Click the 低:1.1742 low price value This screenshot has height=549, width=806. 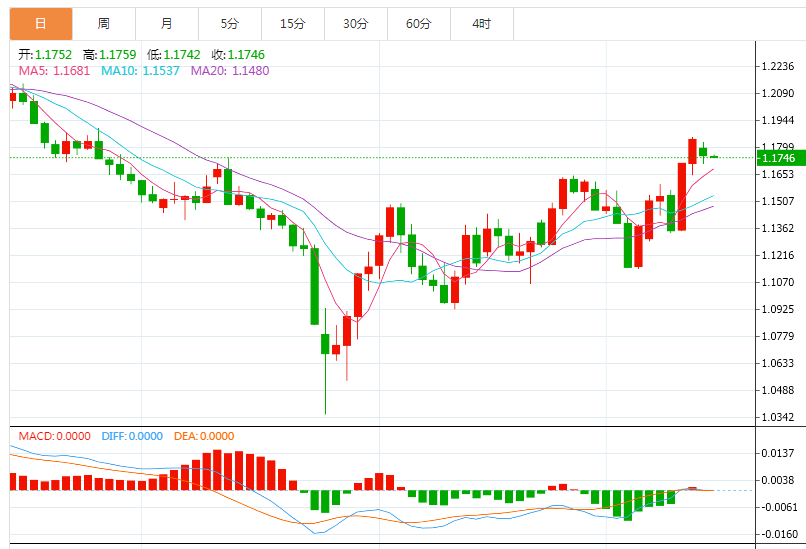tap(174, 54)
